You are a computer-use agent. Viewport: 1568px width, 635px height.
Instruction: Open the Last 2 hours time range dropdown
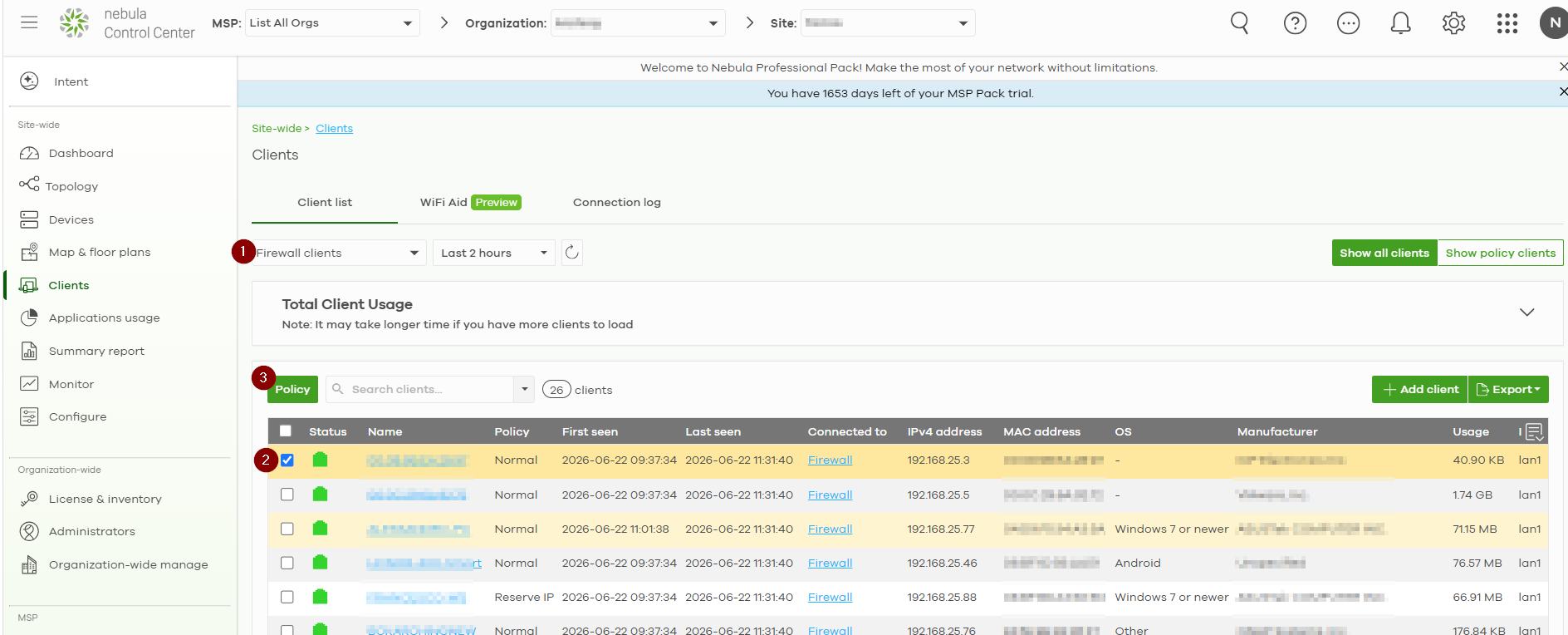(x=494, y=253)
